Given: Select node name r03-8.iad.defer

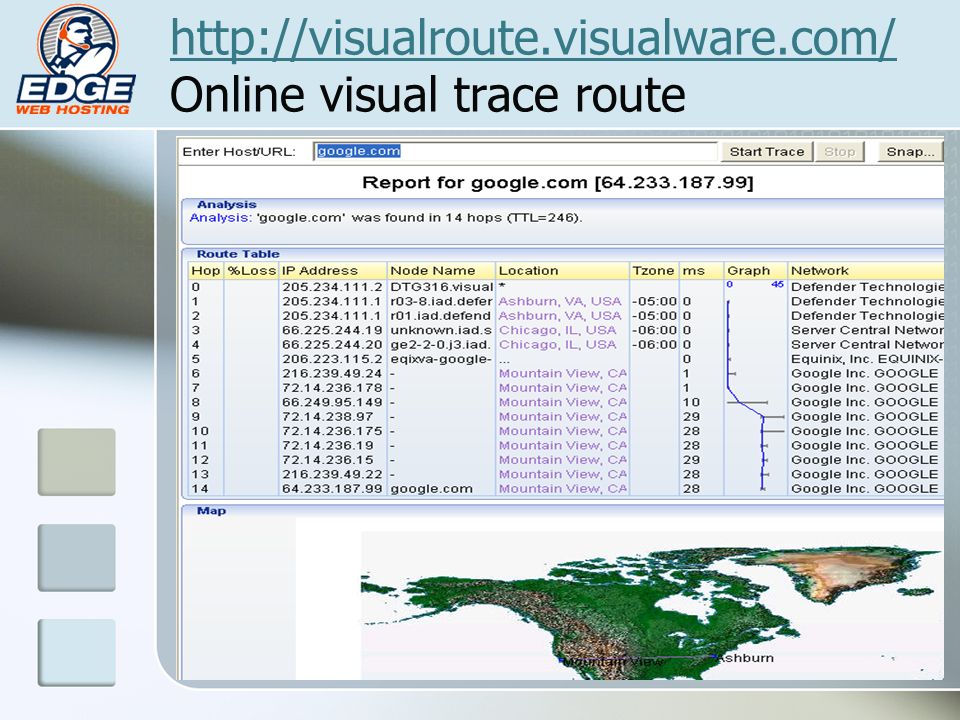Looking at the screenshot, I should pyautogui.click(x=441, y=301).
